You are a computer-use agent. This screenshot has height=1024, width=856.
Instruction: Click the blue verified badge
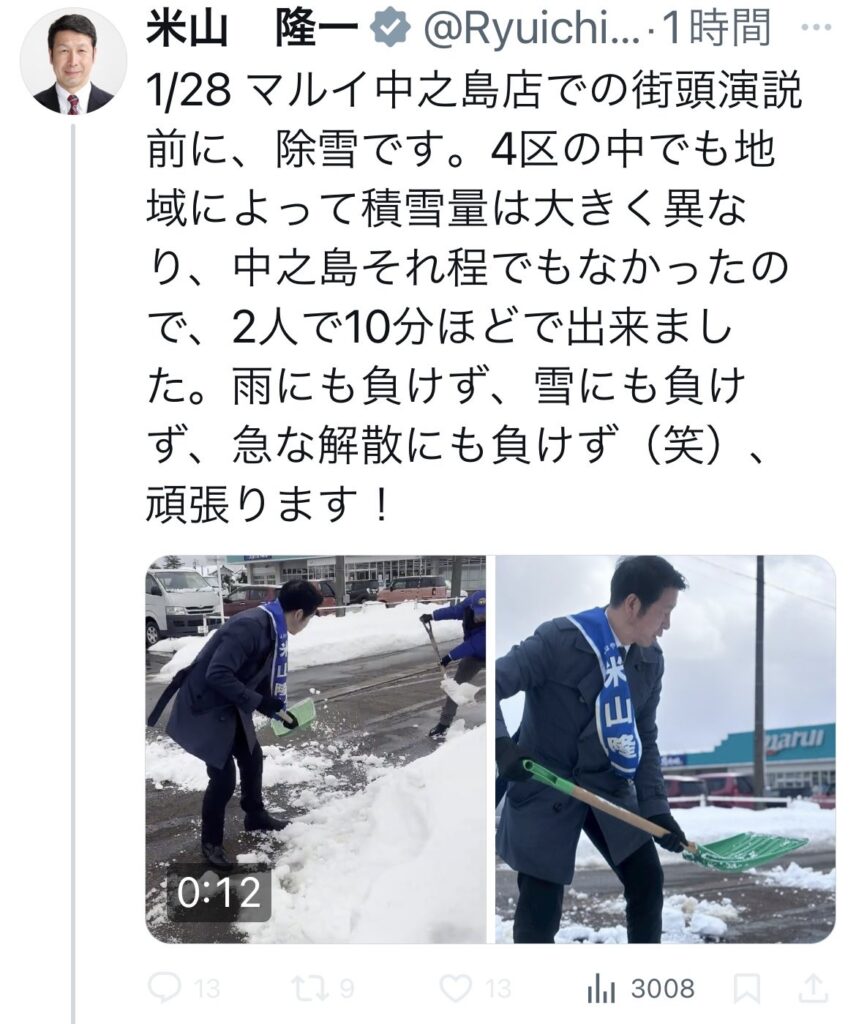tap(390, 28)
